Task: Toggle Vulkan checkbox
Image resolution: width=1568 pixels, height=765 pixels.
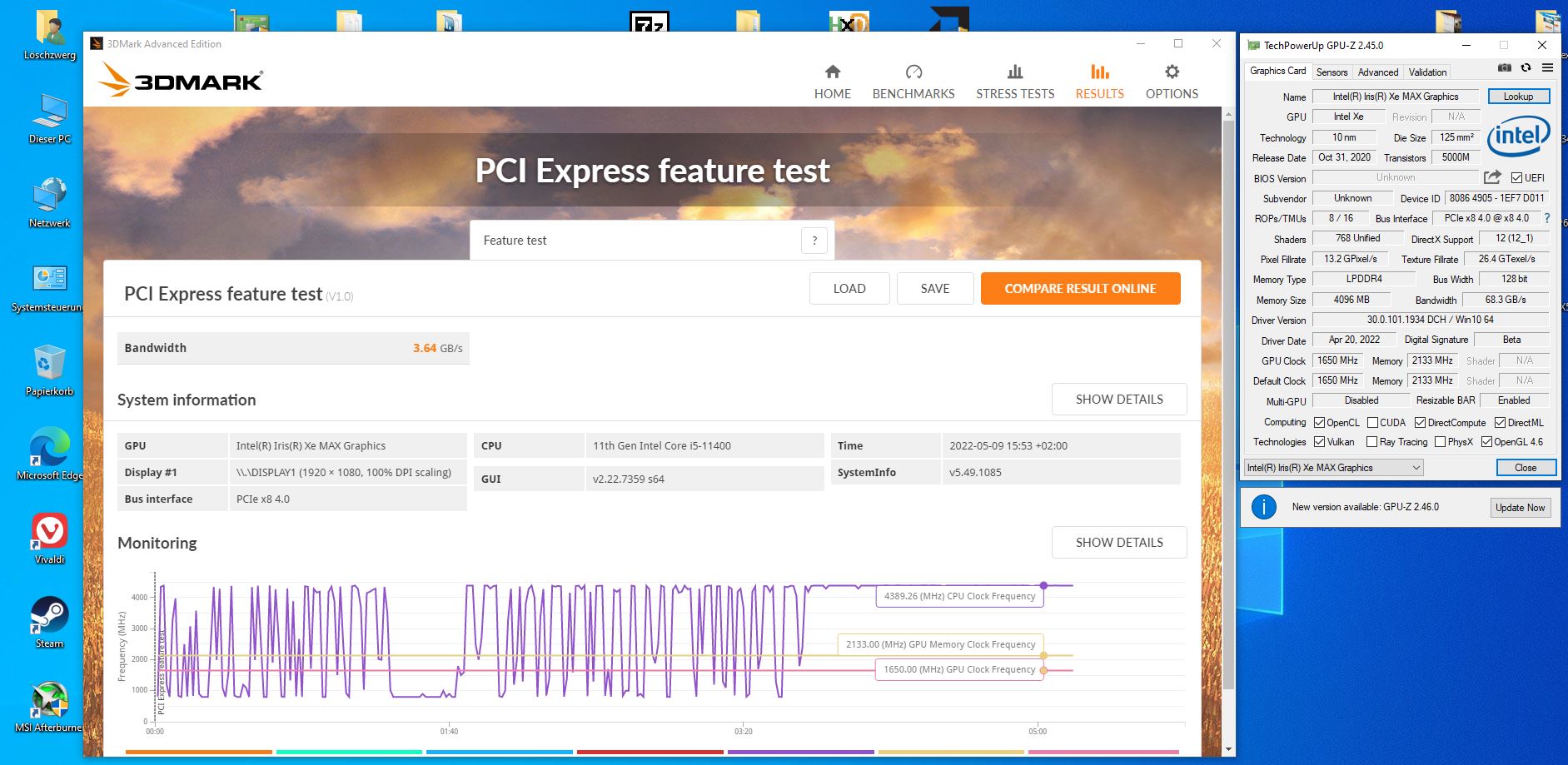Action: 1319,442
